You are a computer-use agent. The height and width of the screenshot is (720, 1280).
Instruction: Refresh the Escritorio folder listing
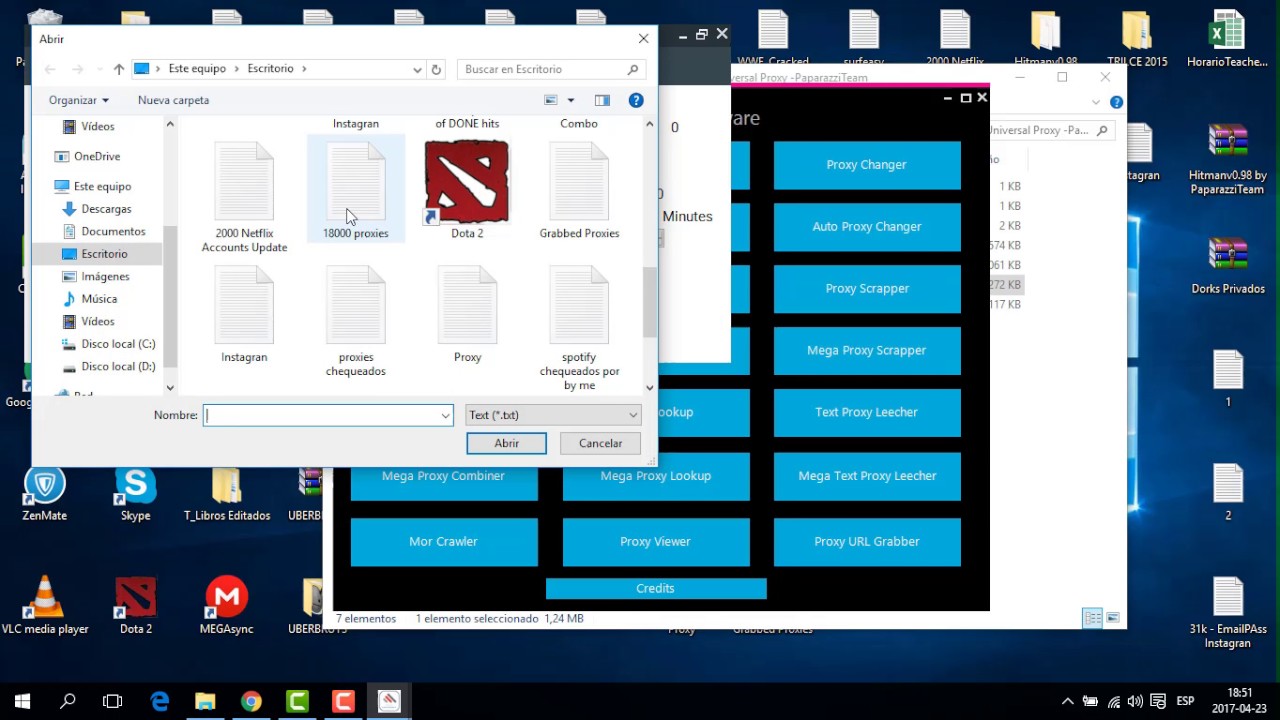pos(436,69)
